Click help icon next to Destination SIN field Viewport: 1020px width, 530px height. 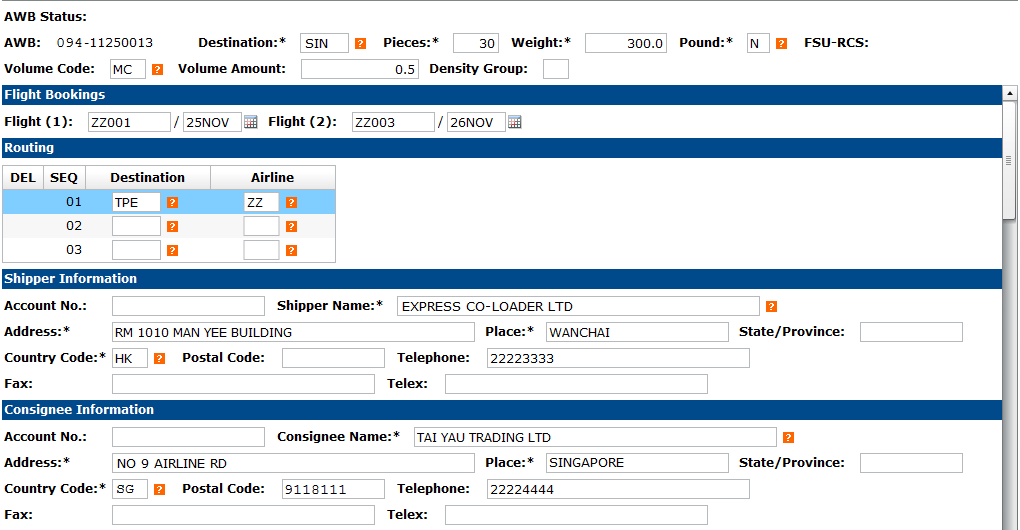coord(361,44)
